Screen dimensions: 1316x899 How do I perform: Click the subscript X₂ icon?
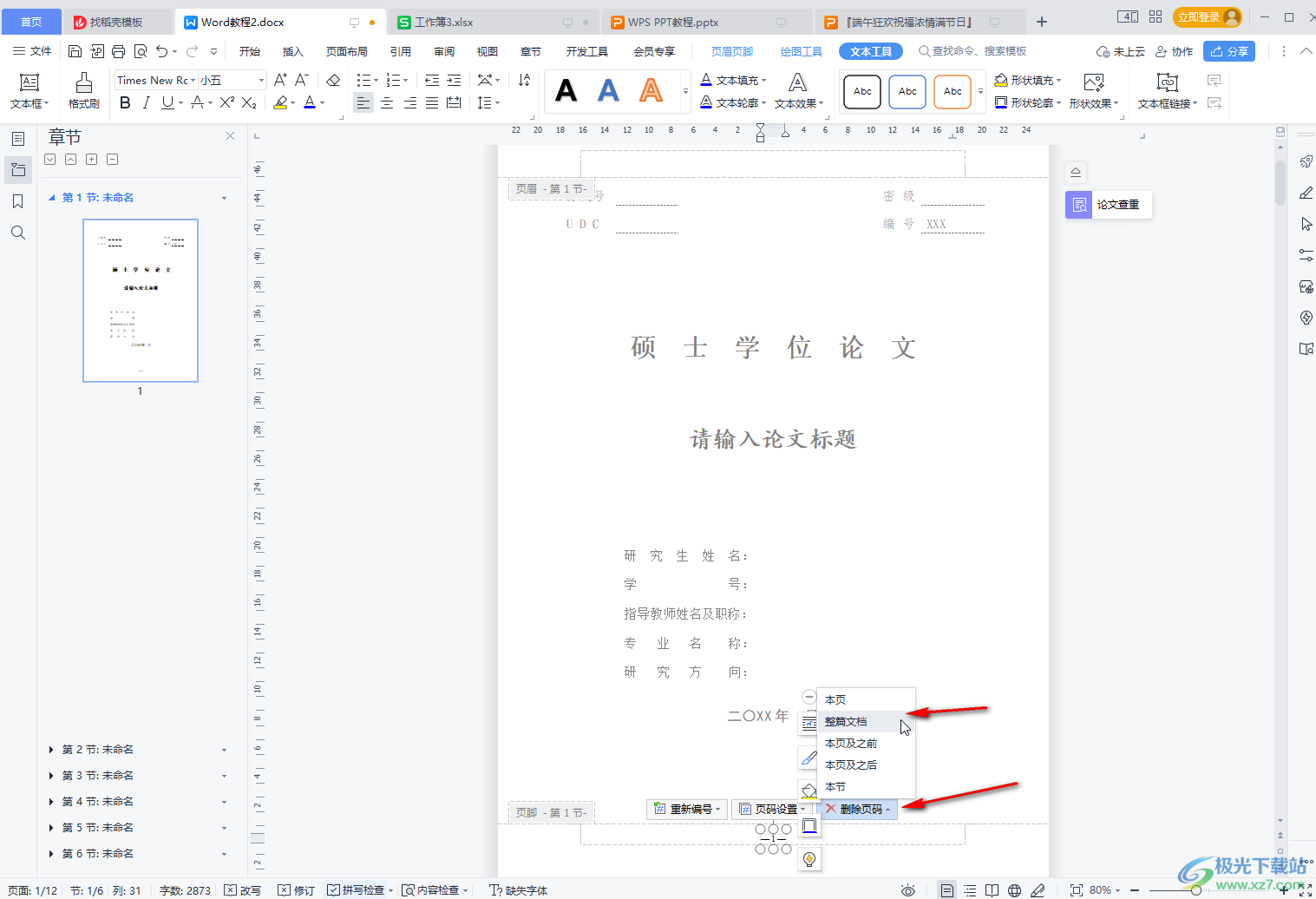(x=249, y=102)
